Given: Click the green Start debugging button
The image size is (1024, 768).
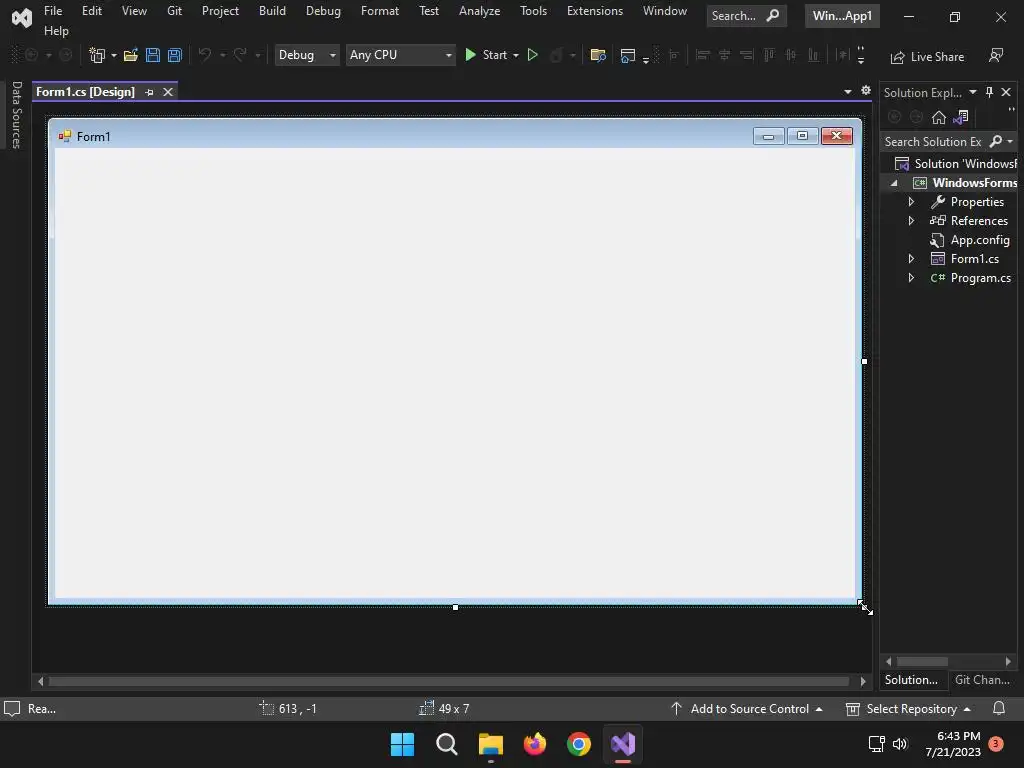Looking at the screenshot, I should [486, 56].
